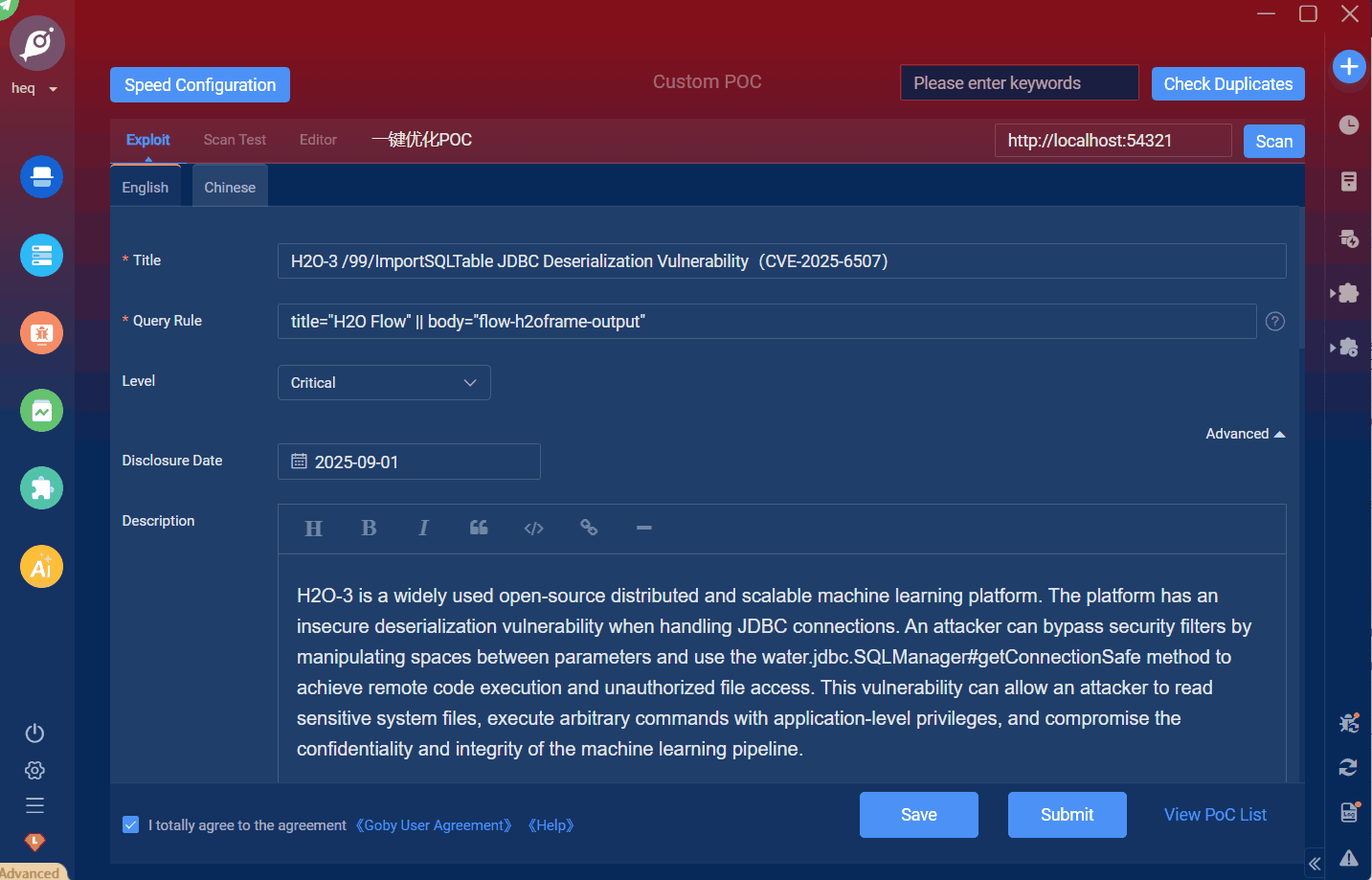This screenshot has height=880, width=1372.
Task: Click the right-bar icon below the document icon
Action: 1349,238
